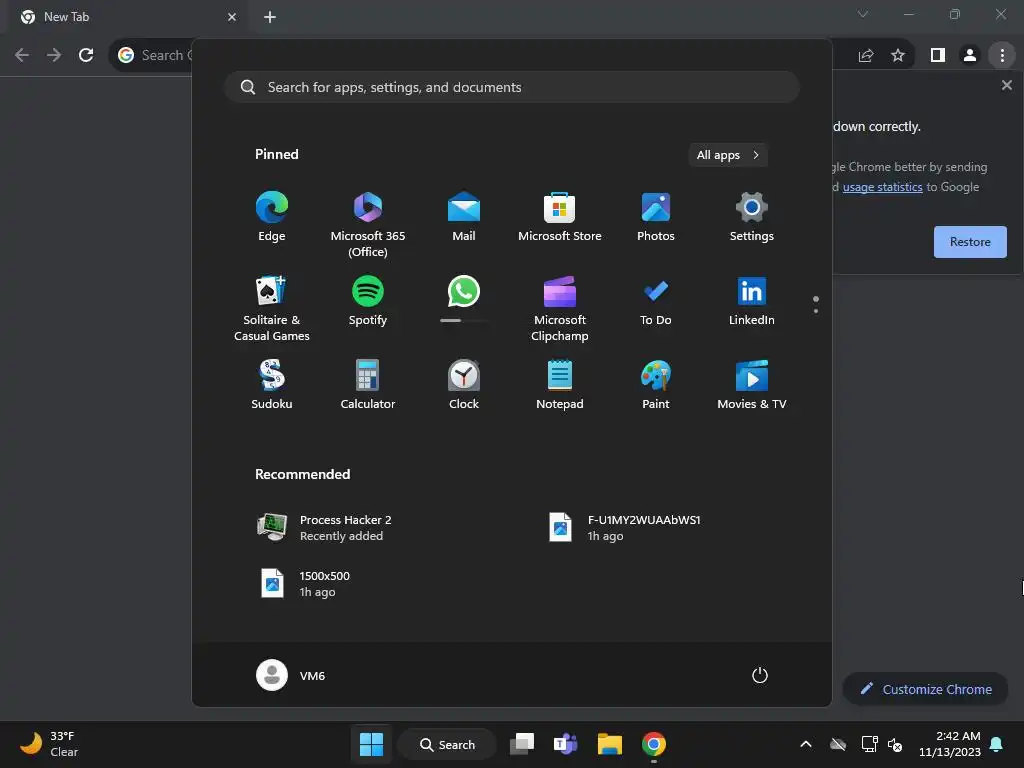This screenshot has width=1024, height=768.
Task: Bookmark this tab with the star icon
Action: pos(898,56)
